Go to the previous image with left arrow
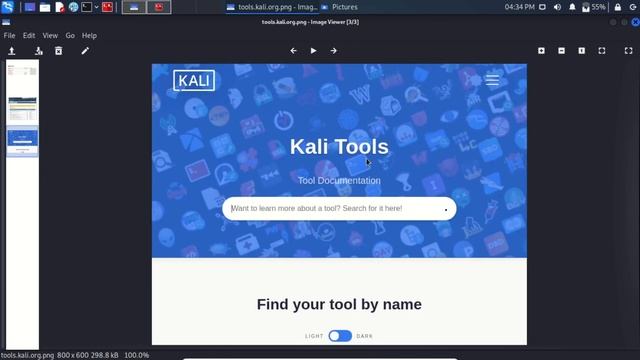 coord(293,51)
